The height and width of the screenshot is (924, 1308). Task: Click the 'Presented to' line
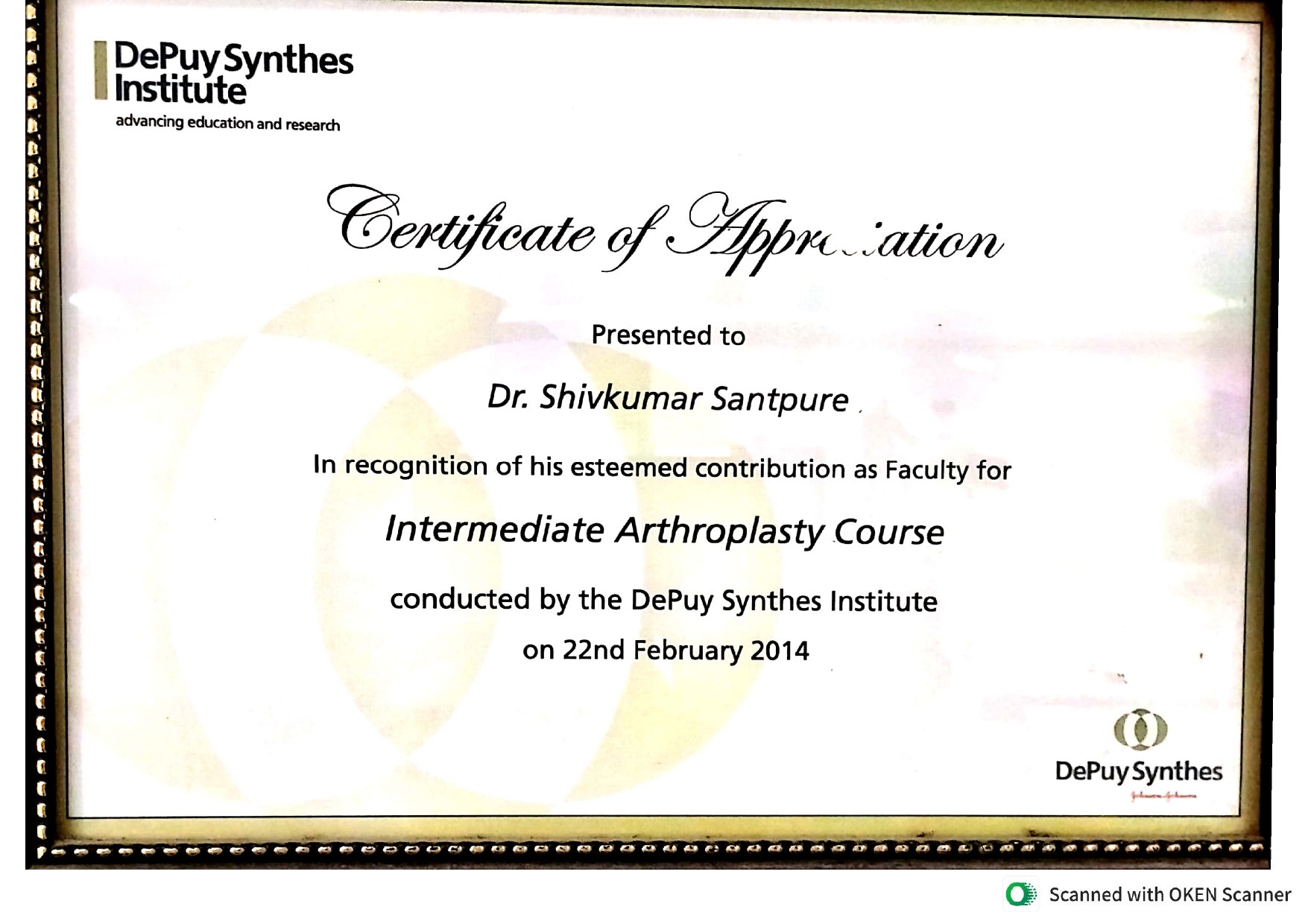(668, 335)
